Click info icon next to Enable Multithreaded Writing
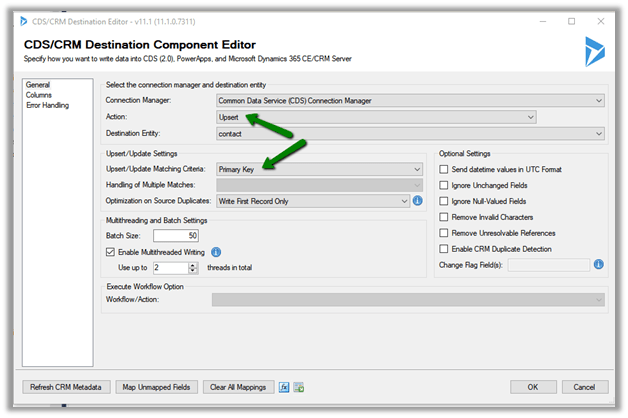 [216, 252]
